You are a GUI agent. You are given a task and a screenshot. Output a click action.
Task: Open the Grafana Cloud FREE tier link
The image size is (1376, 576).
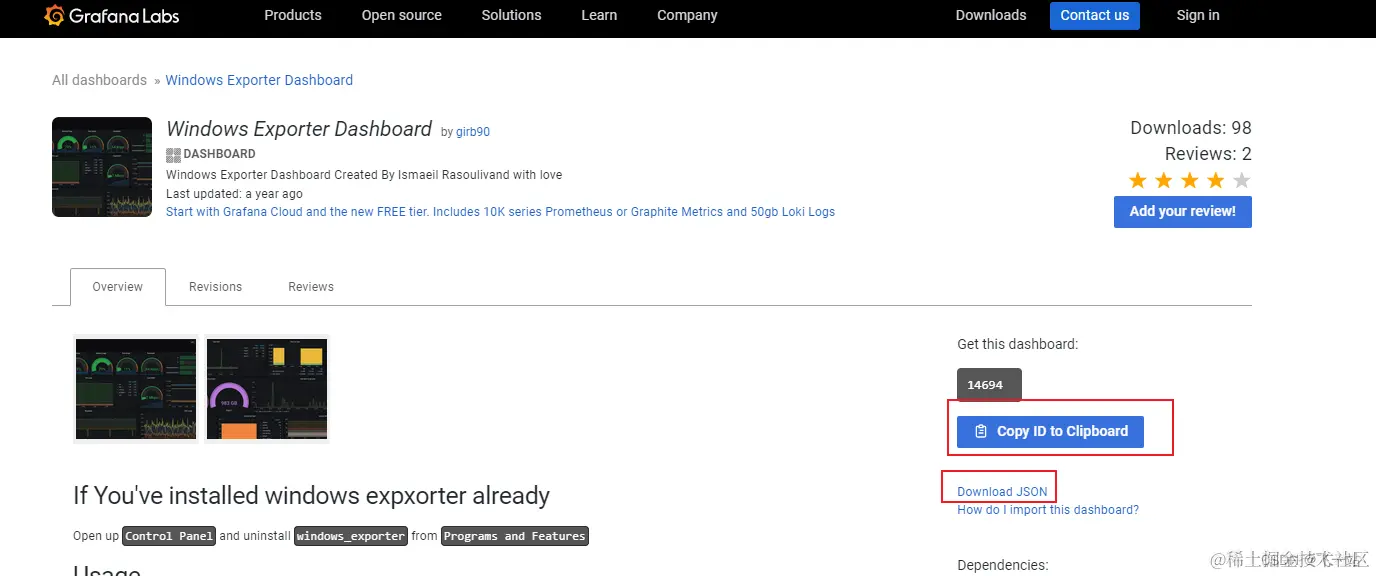500,212
